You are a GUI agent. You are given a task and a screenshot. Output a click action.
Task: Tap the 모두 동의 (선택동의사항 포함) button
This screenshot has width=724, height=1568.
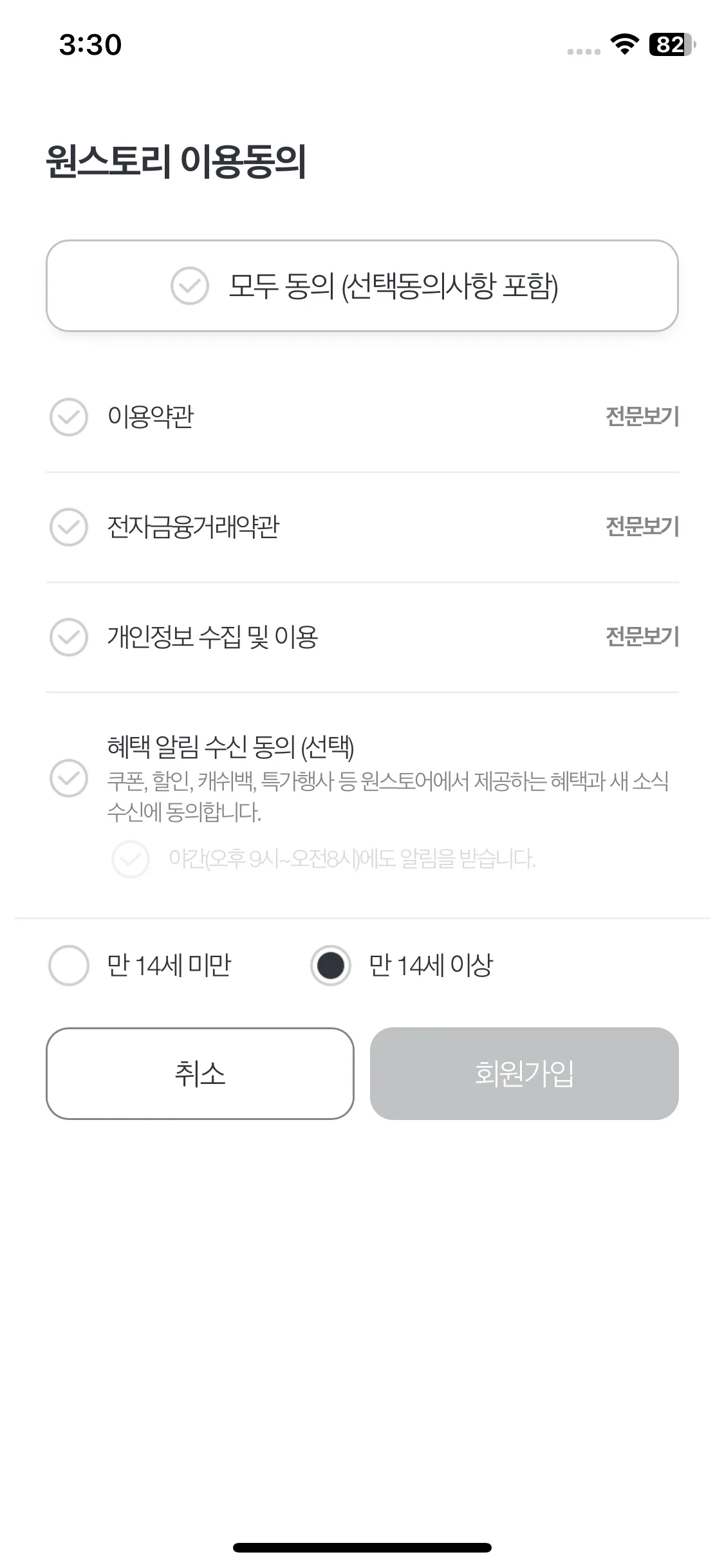click(x=362, y=286)
